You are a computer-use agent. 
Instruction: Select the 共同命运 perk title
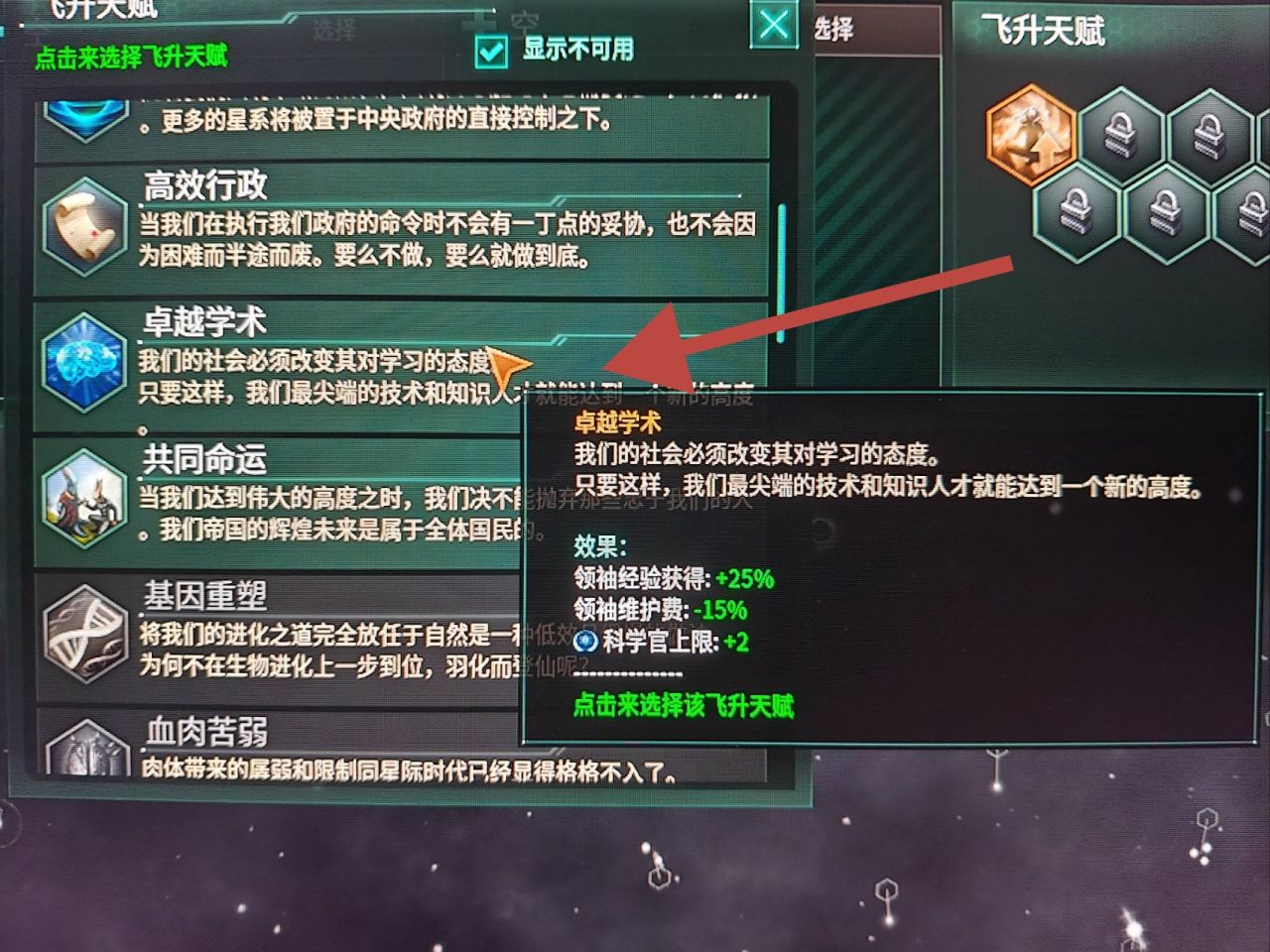click(205, 459)
